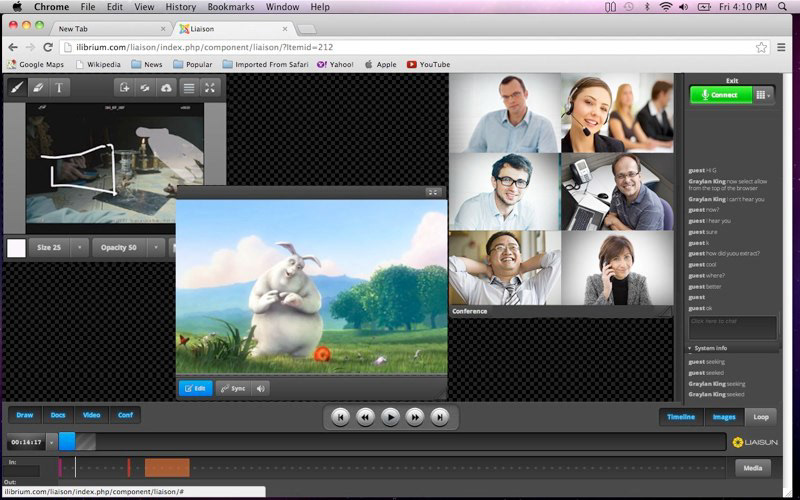Image resolution: width=800 pixels, height=500 pixels.
Task: Click the drawing canvas image
Action: pyautogui.click(x=115, y=163)
